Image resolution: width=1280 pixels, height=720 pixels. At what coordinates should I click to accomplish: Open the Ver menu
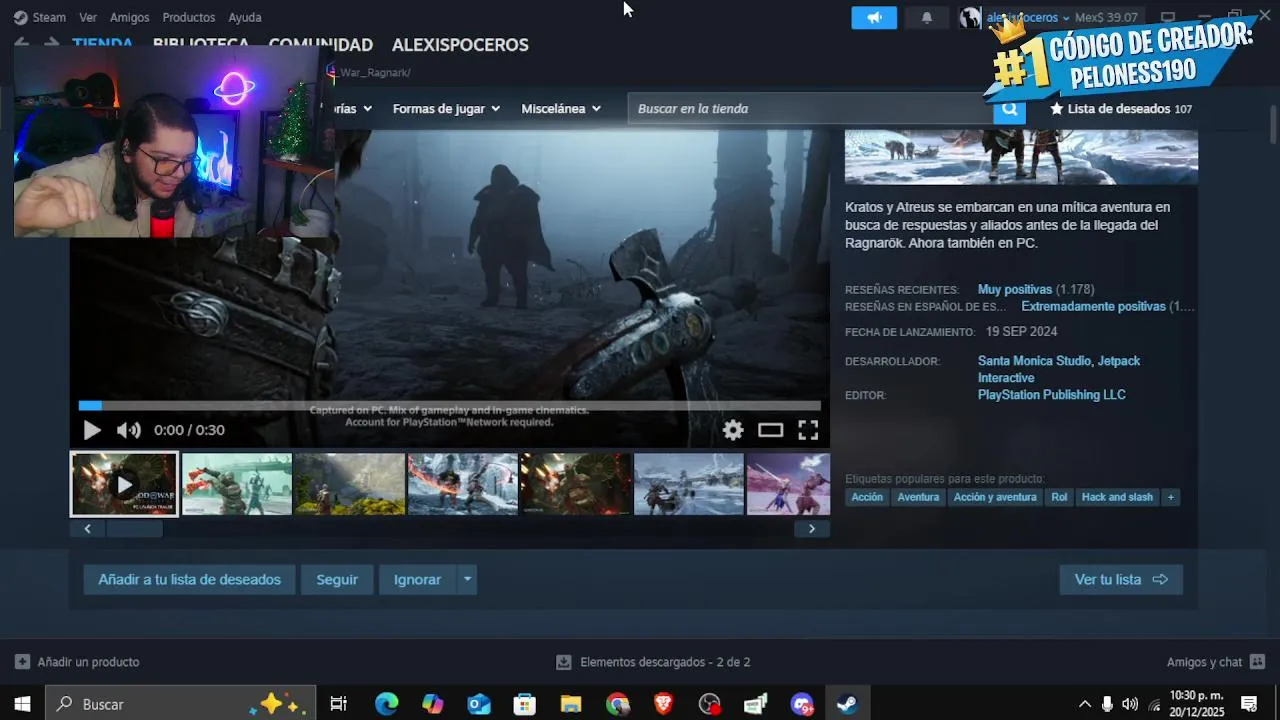click(88, 17)
